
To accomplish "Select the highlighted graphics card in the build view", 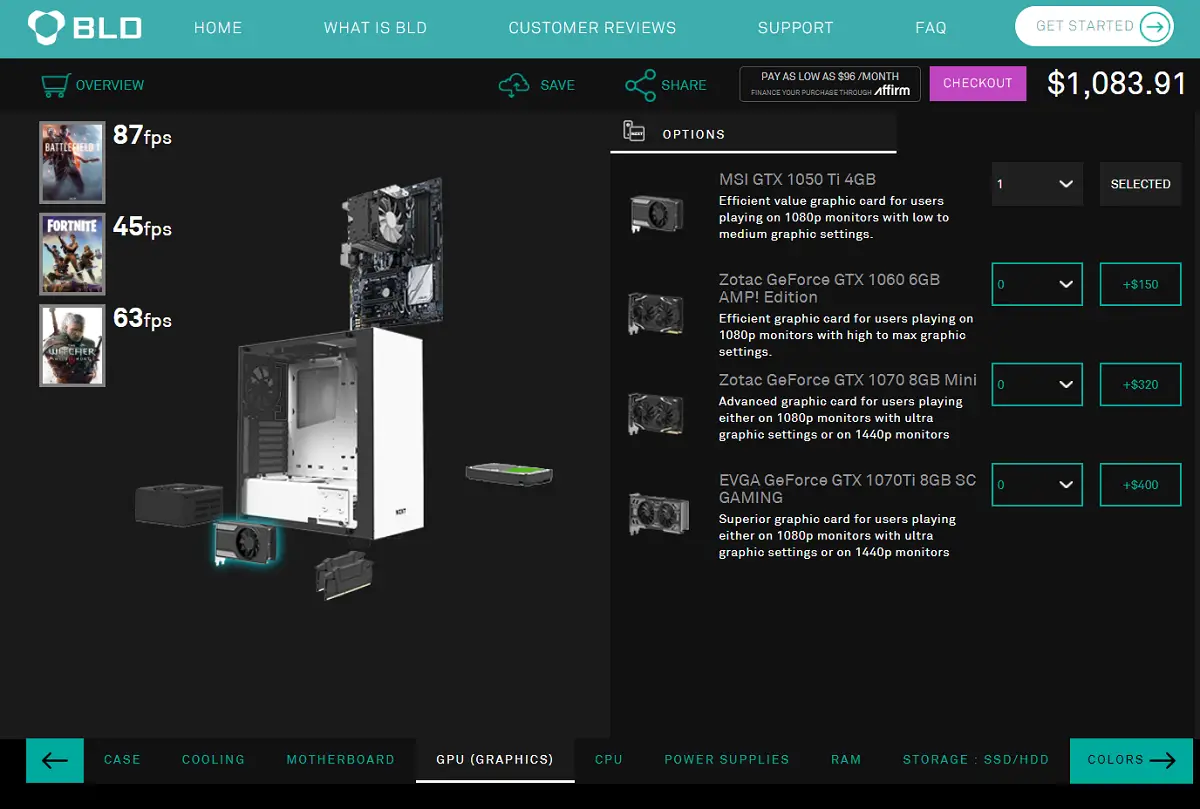I will [247, 545].
